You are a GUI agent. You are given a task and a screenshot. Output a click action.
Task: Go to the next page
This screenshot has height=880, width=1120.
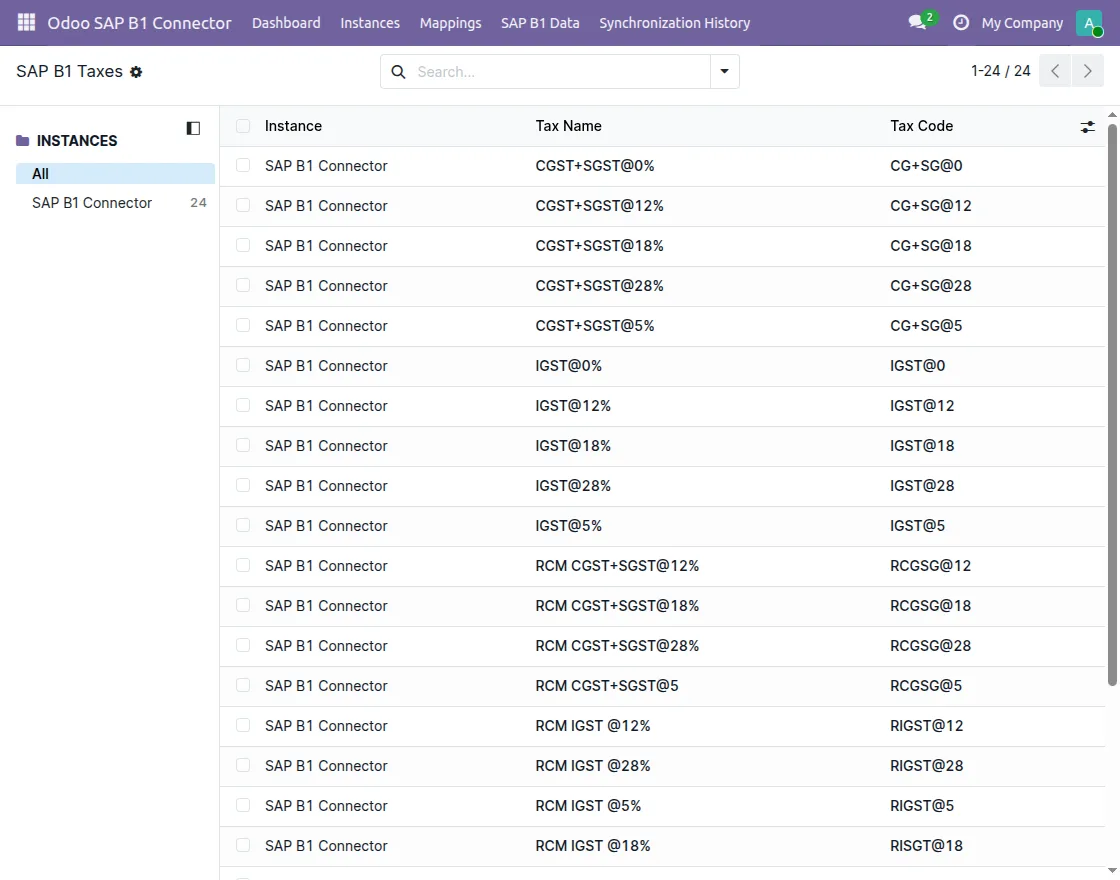1088,71
